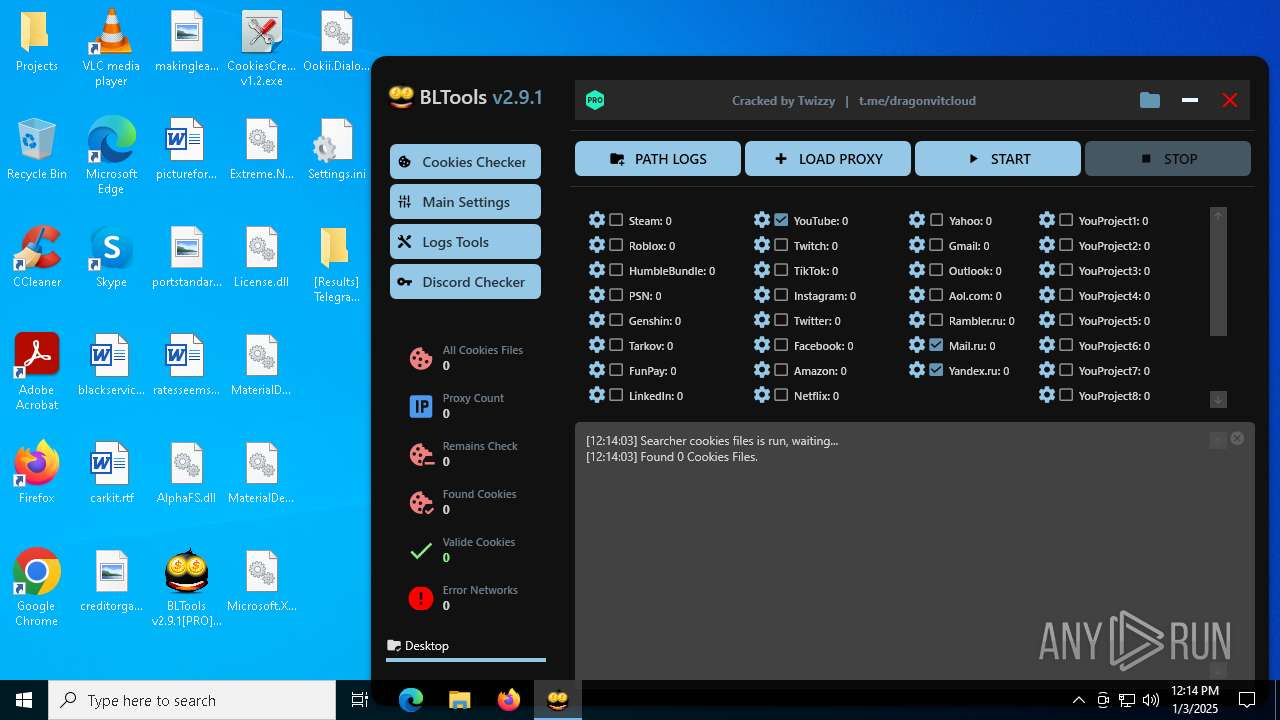Open settings gear for YouTube
Image resolution: width=1280 pixels, height=720 pixels.
click(762, 220)
